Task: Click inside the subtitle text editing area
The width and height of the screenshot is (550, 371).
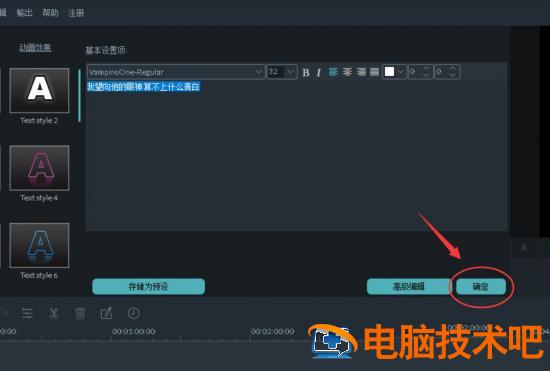Action: pyautogui.click(x=296, y=156)
